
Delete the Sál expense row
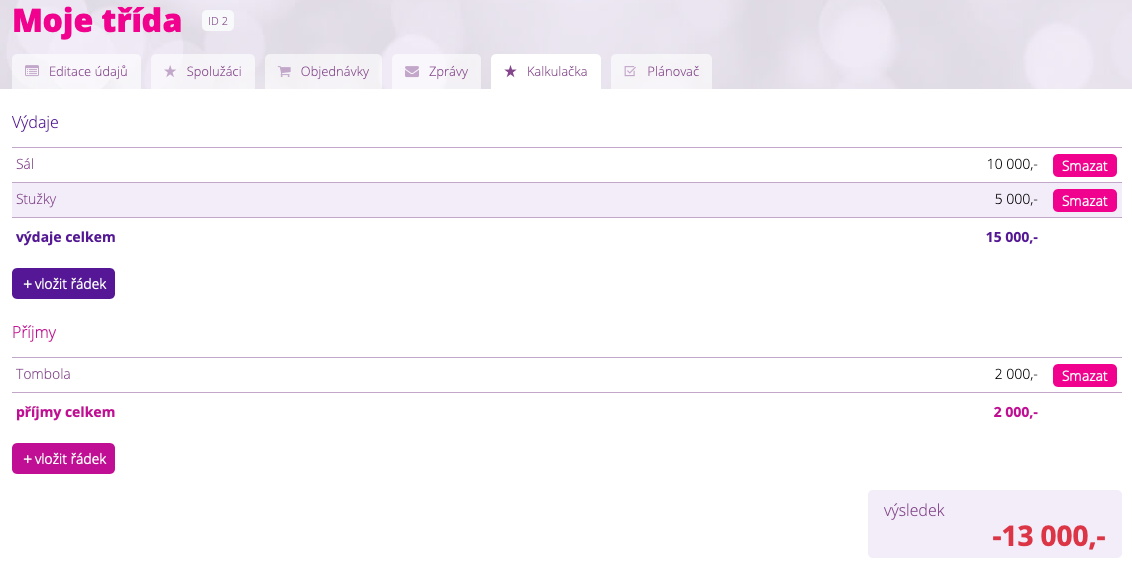tap(1084, 166)
